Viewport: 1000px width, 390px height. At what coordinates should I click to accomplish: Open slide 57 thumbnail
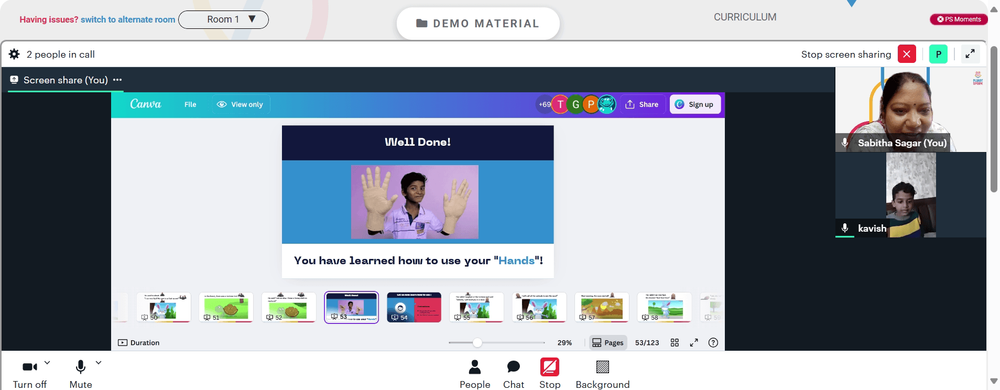coord(601,308)
